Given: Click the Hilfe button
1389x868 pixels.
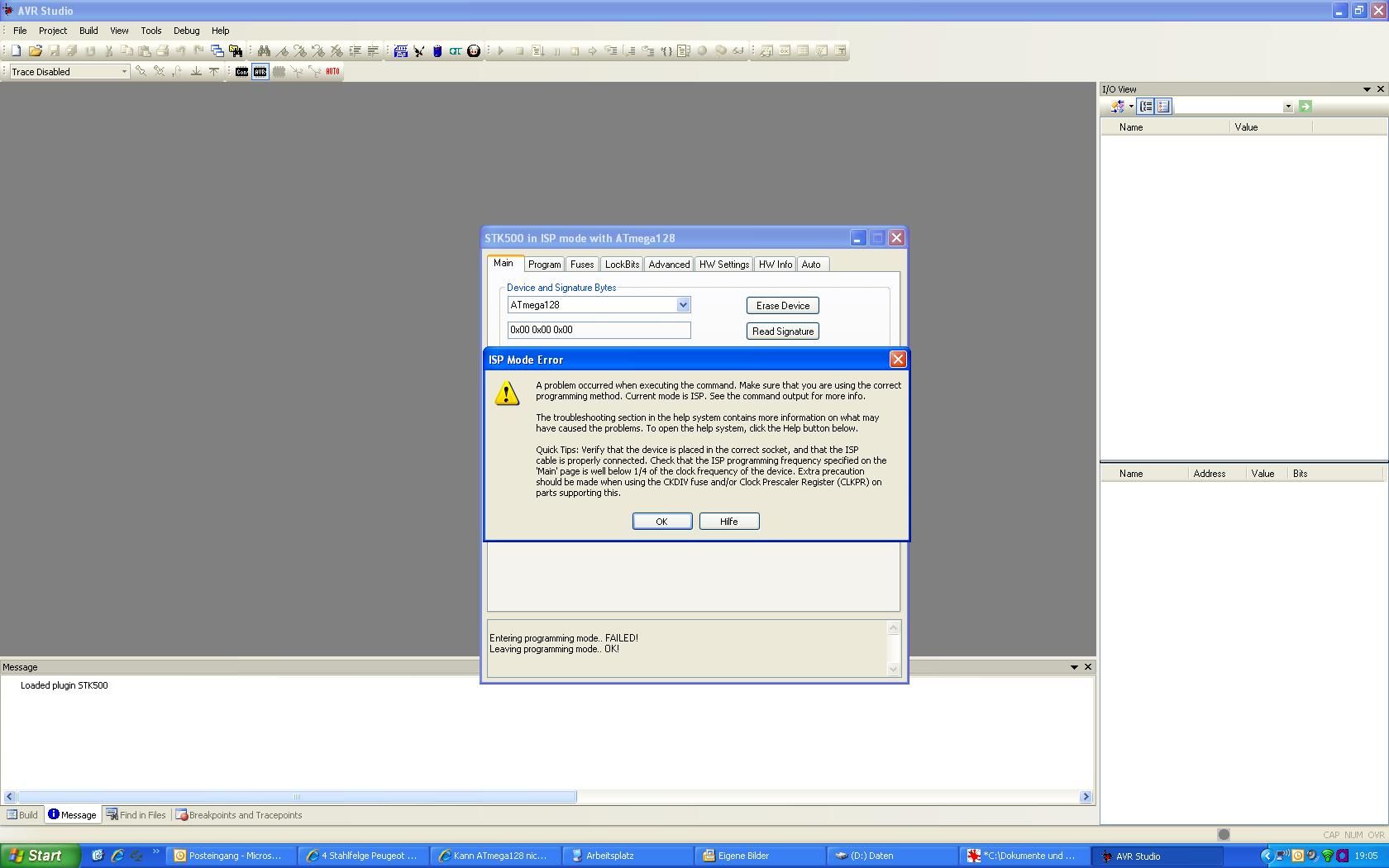Looking at the screenshot, I should pos(729,522).
